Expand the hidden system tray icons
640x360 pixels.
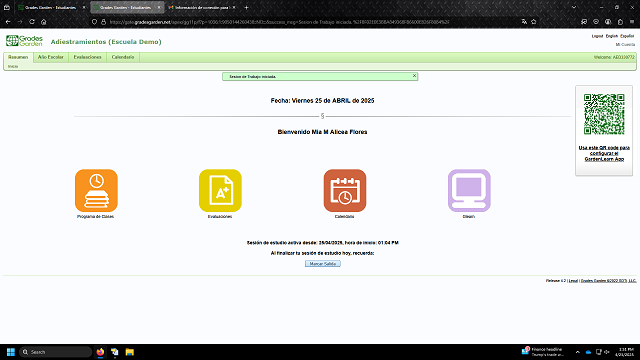[578, 352]
